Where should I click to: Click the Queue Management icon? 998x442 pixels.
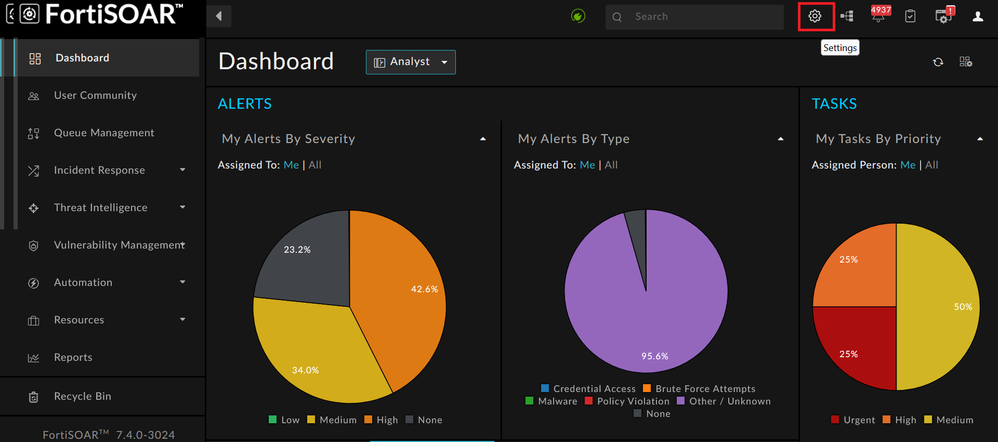[x=34, y=133]
